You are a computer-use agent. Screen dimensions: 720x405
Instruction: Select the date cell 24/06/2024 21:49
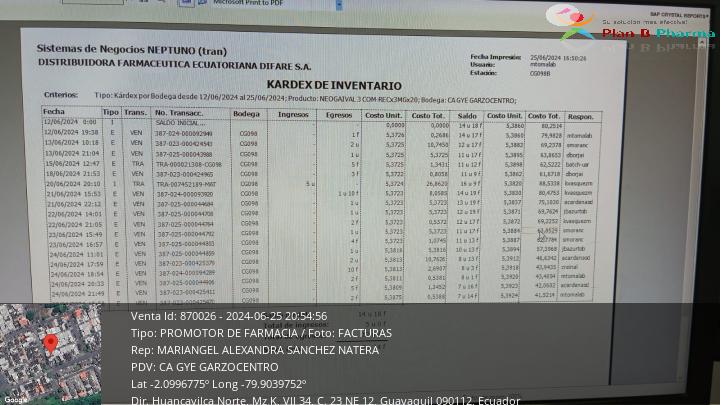(x=78, y=294)
